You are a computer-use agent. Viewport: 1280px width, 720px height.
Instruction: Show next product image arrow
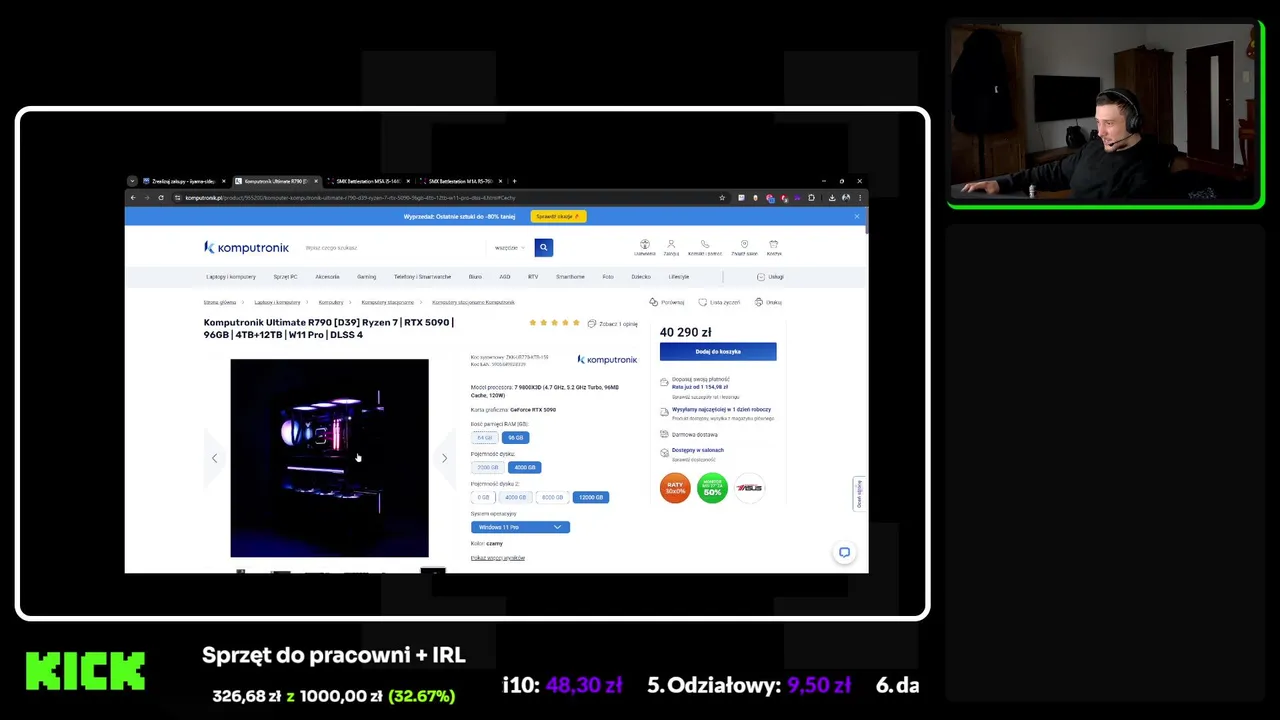[x=445, y=458]
